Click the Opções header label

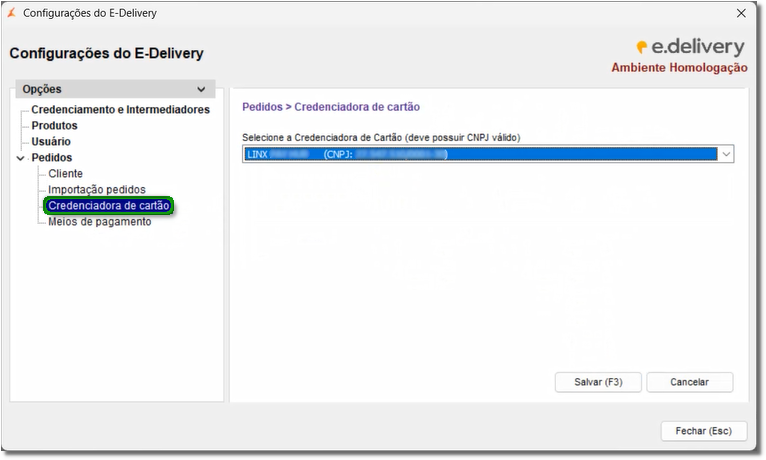pos(42,89)
